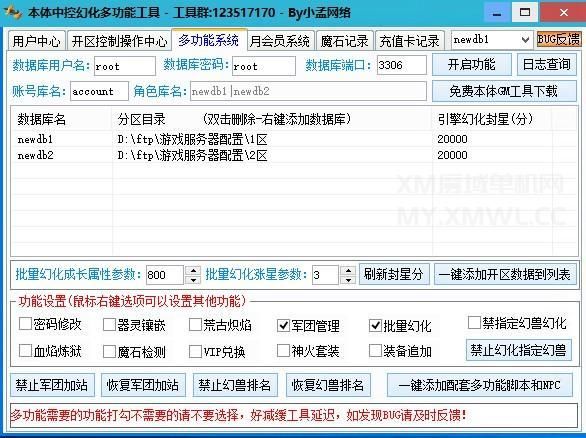Uncheck the 批量幻化 checkbox
This screenshot has width=586, height=438.
click(375, 326)
